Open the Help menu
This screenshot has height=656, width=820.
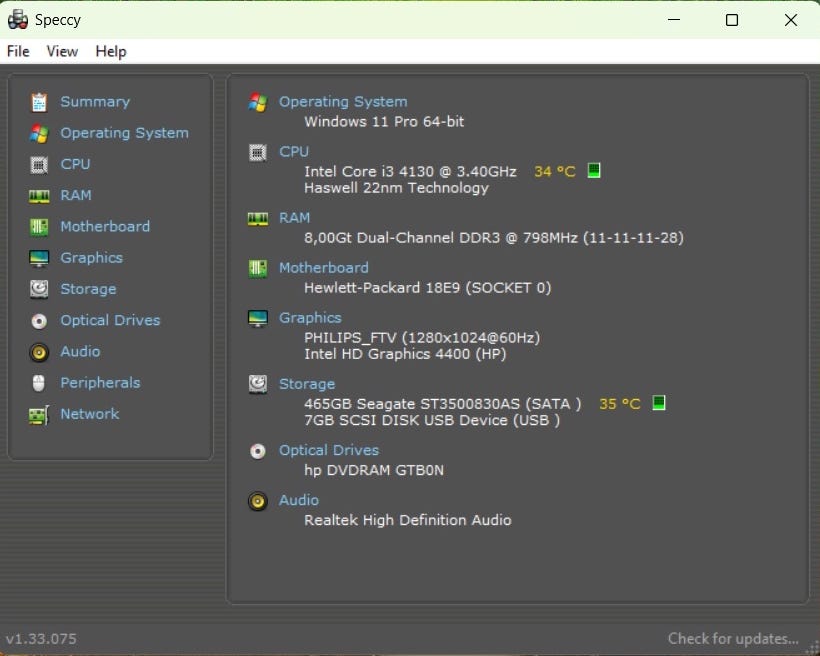pos(111,51)
